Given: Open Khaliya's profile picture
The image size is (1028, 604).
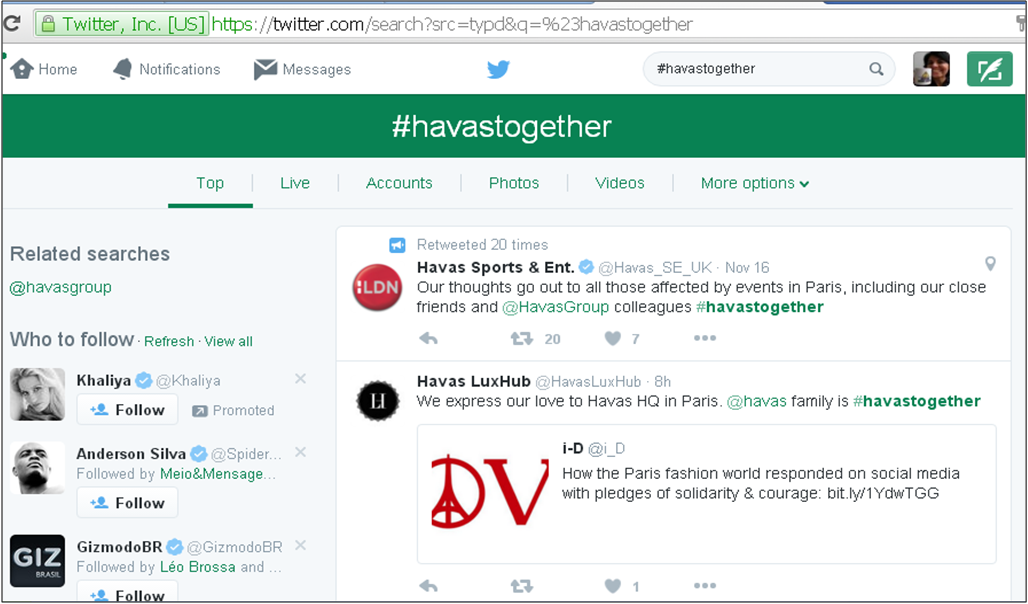Looking at the screenshot, I should tap(37, 394).
